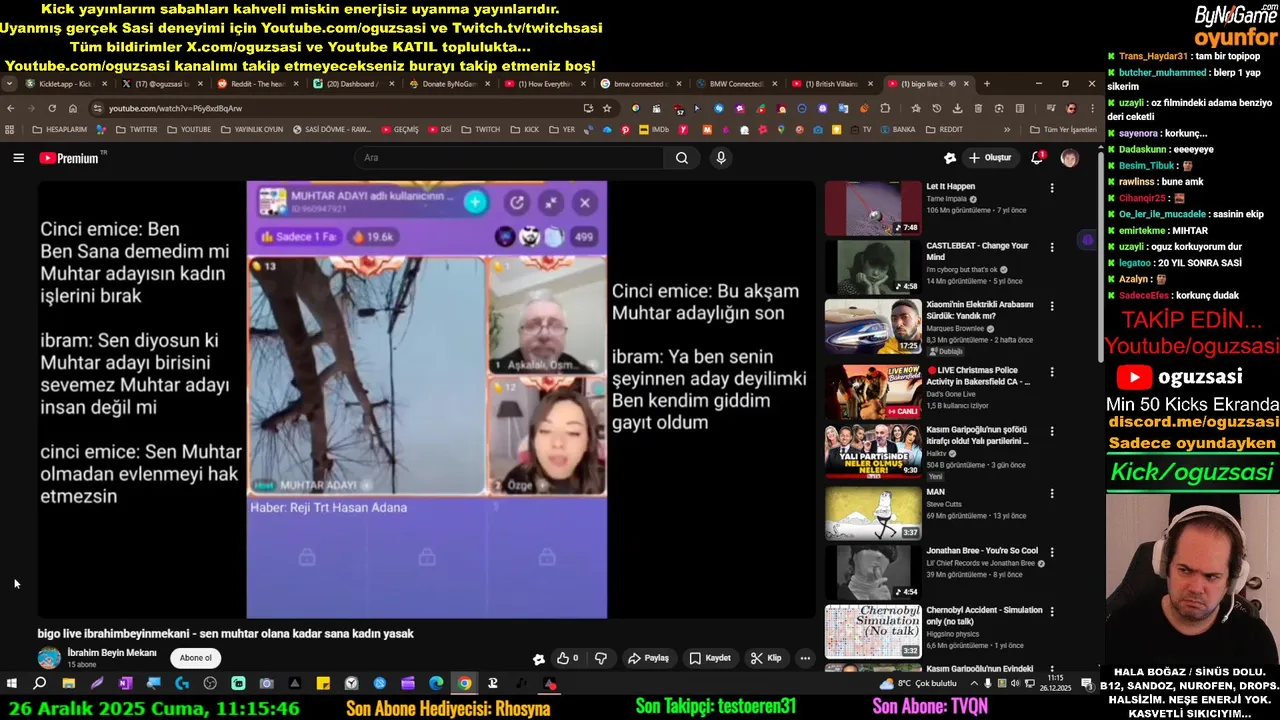Open the options menu for Let It Happen
The height and width of the screenshot is (720, 1280).
point(1051,188)
